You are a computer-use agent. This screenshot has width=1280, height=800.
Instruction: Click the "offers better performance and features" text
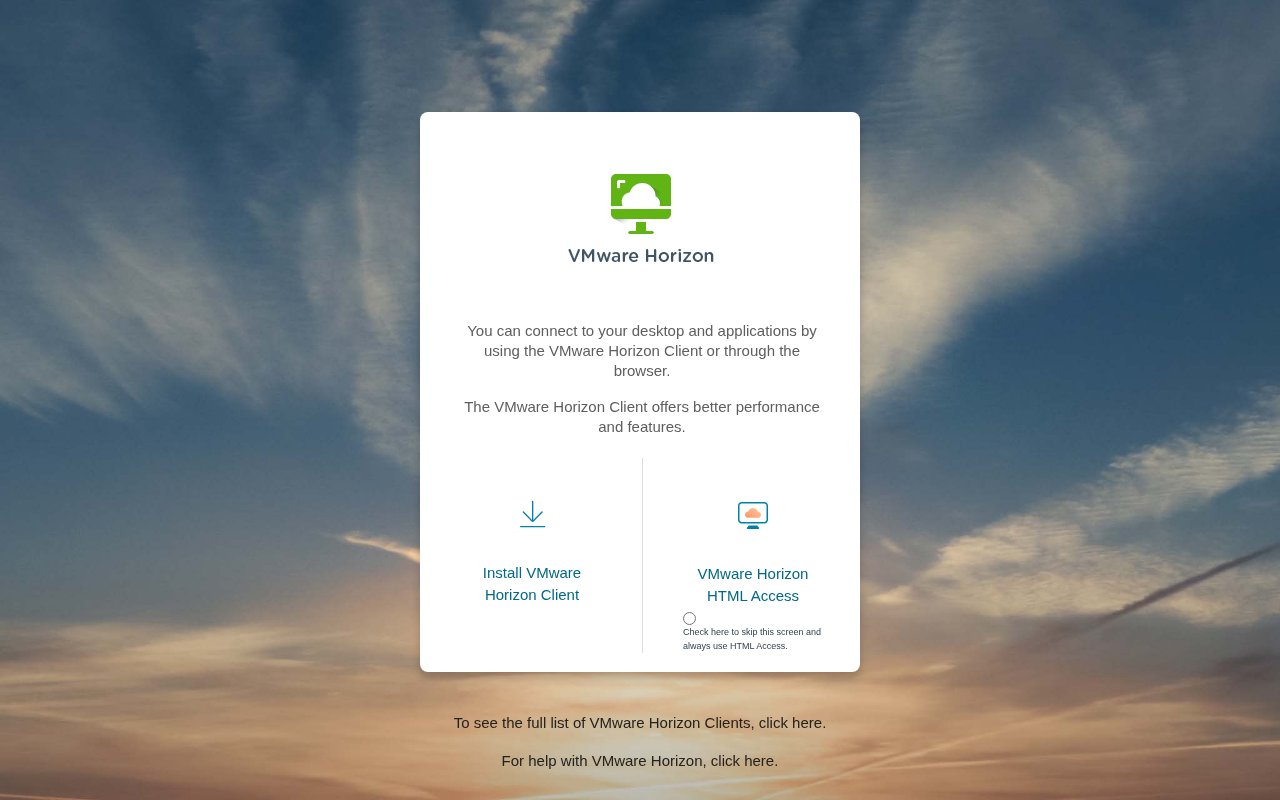[x=641, y=417]
